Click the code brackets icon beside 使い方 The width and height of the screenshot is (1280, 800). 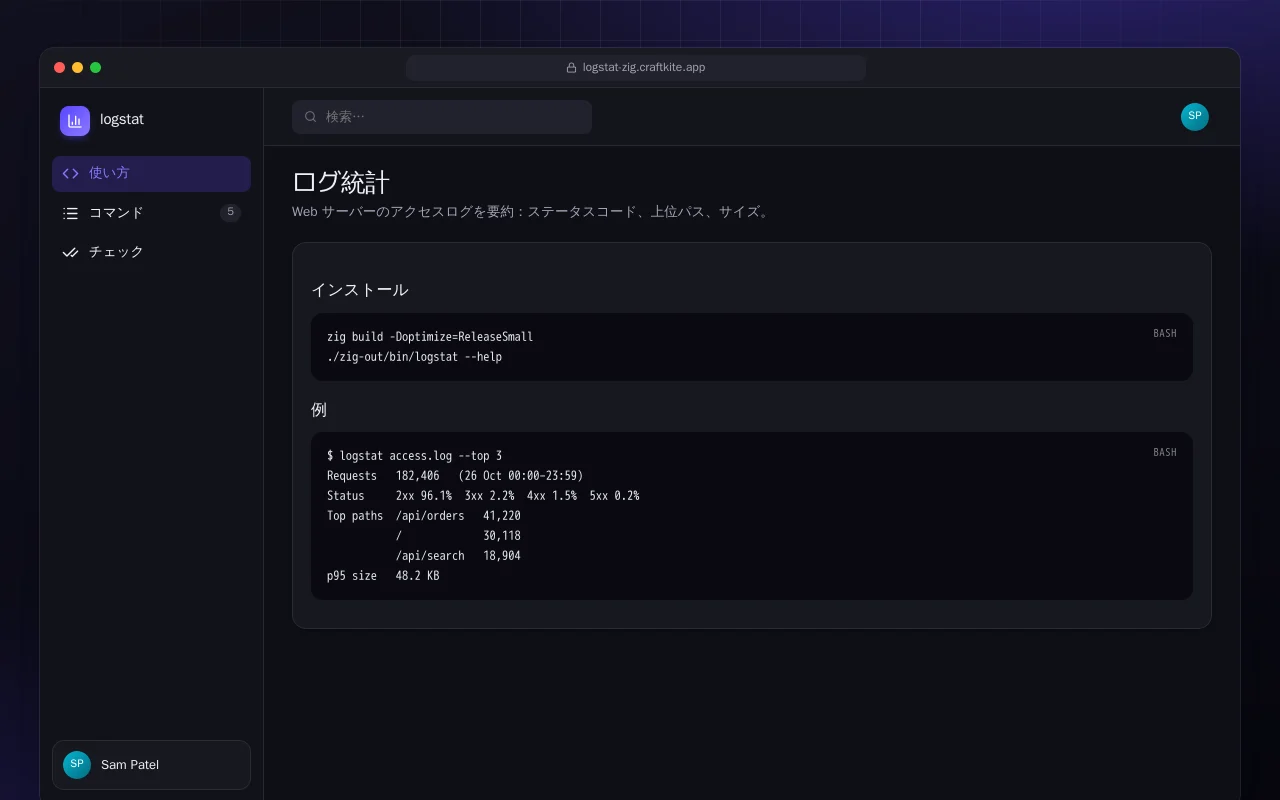(x=70, y=173)
